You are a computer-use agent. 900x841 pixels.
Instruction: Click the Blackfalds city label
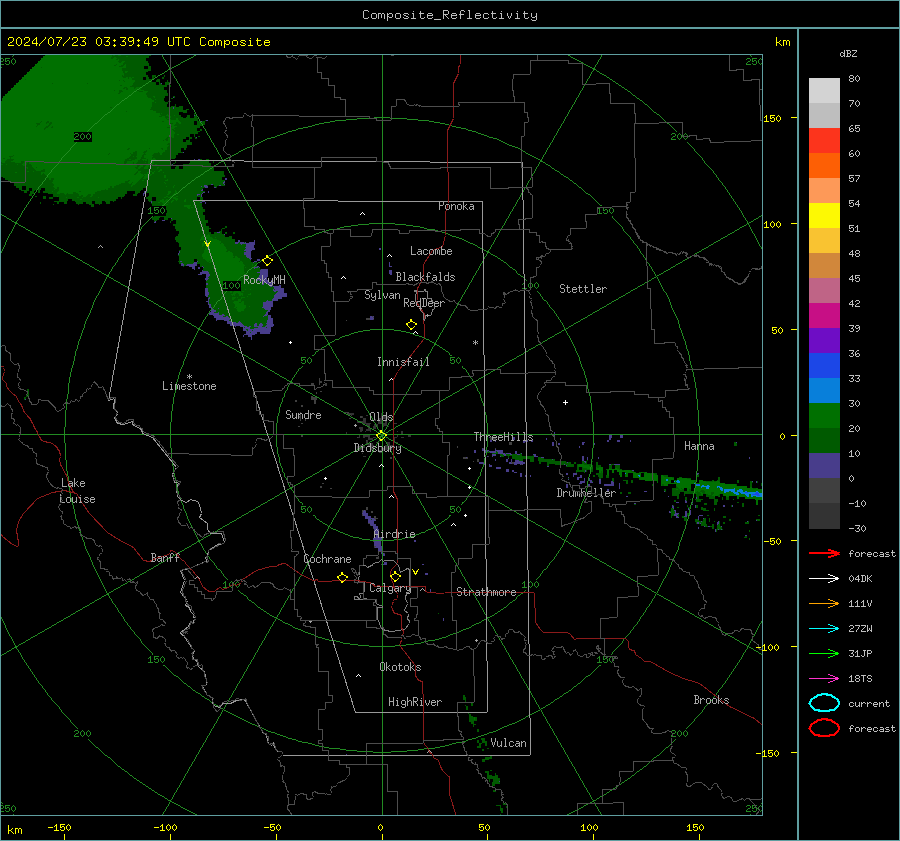pyautogui.click(x=425, y=277)
